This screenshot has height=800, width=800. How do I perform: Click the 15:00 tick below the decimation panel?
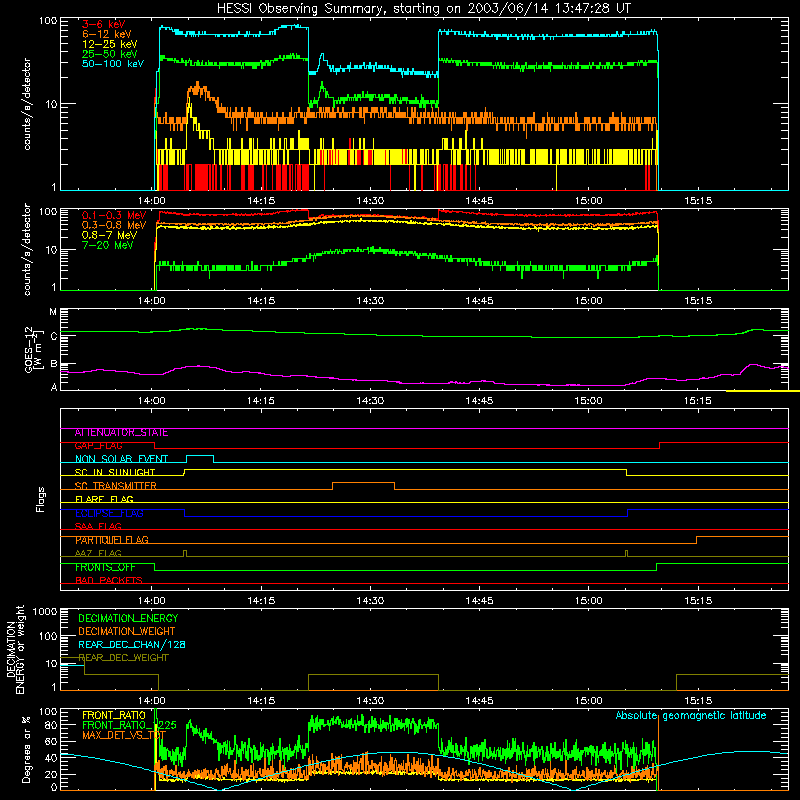pyautogui.click(x=588, y=701)
